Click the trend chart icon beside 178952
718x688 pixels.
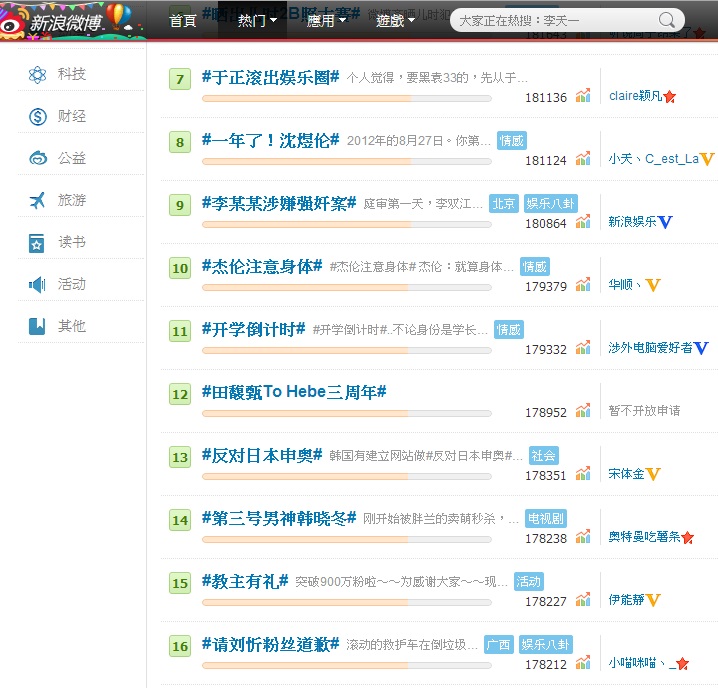click(x=583, y=410)
